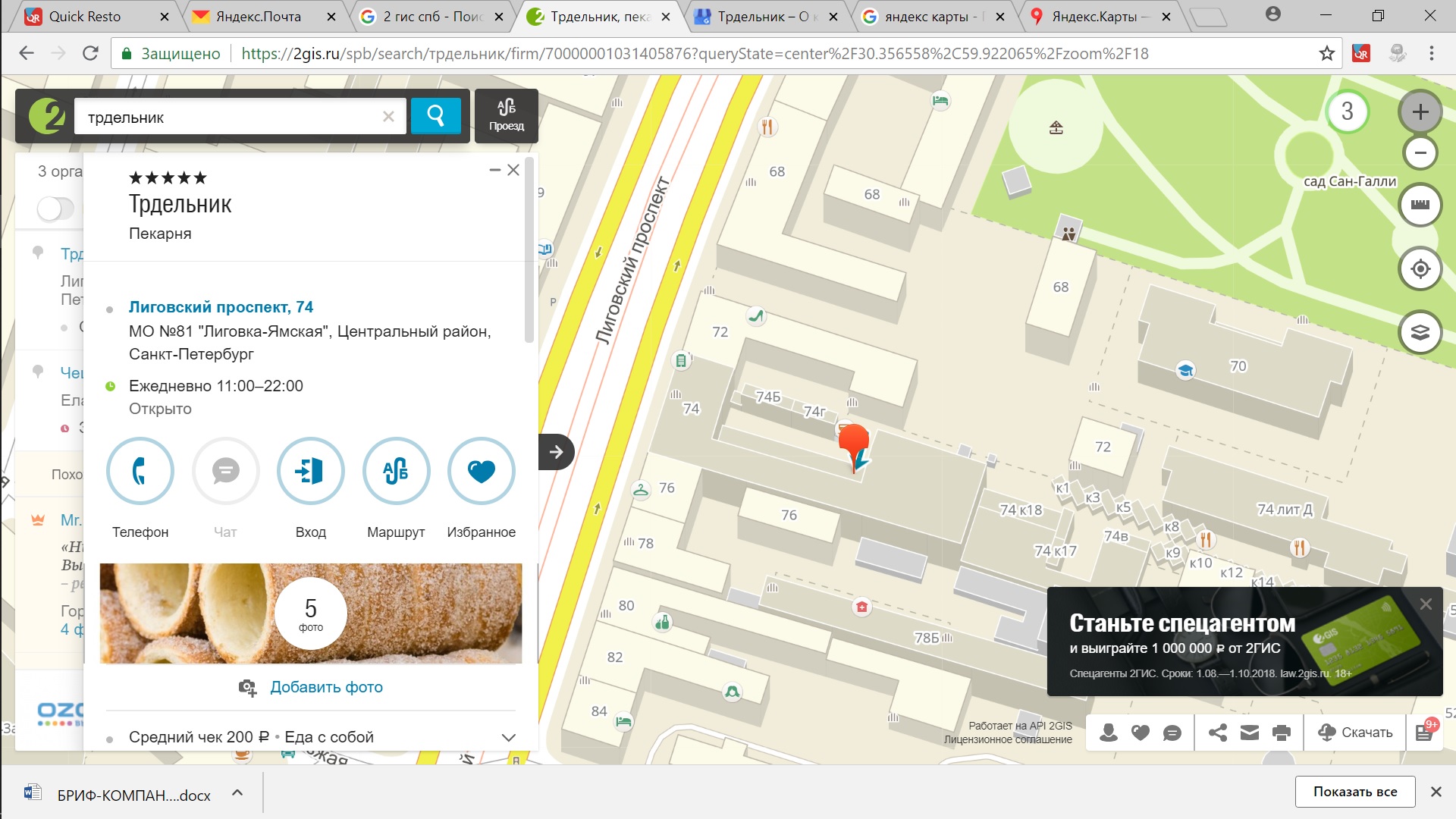This screenshot has width=1456, height=819.
Task: Click the Ежедневно 11:00–22:00 hours text
Action: pyautogui.click(x=216, y=386)
